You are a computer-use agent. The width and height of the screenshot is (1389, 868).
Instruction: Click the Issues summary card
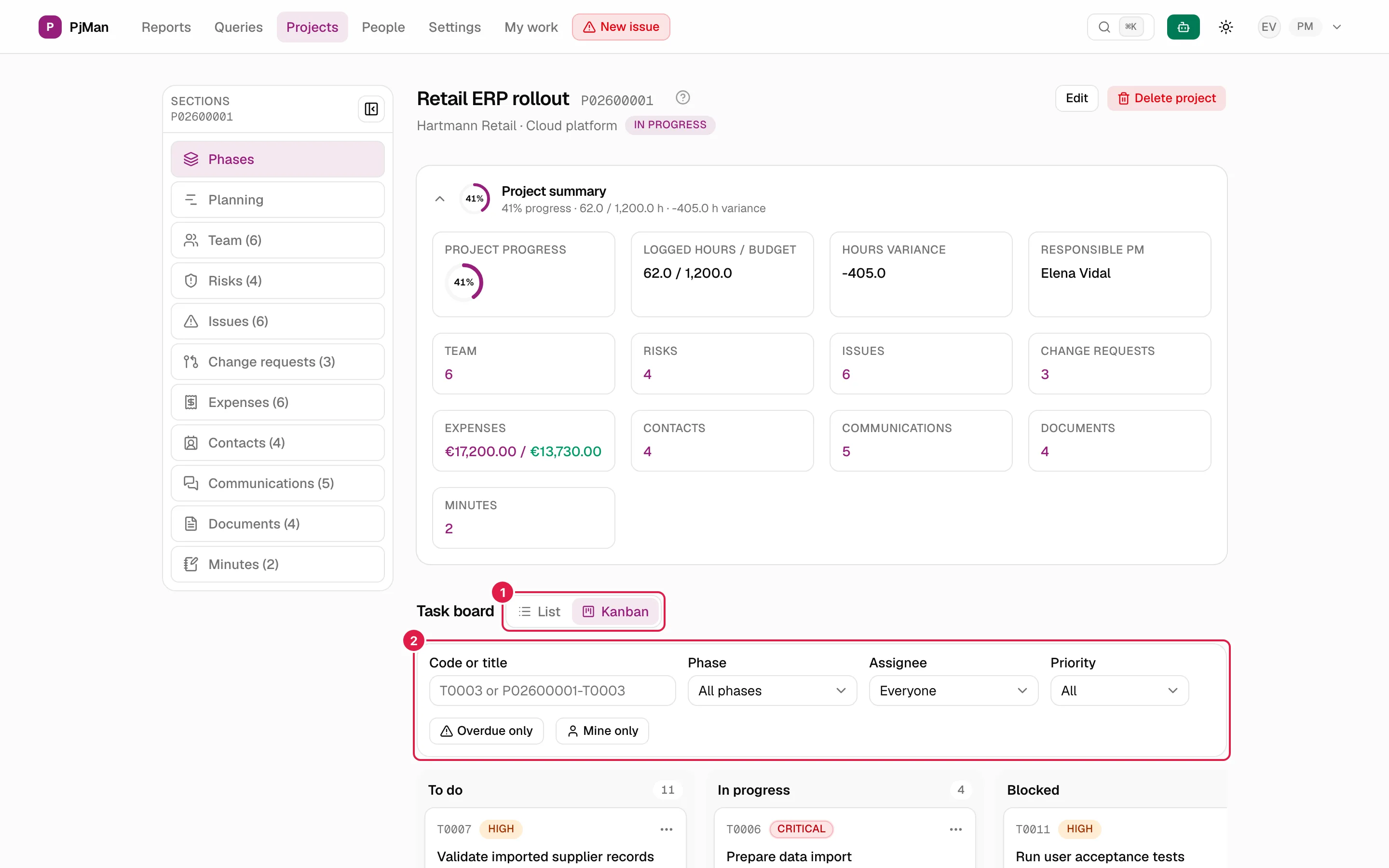coord(921,364)
